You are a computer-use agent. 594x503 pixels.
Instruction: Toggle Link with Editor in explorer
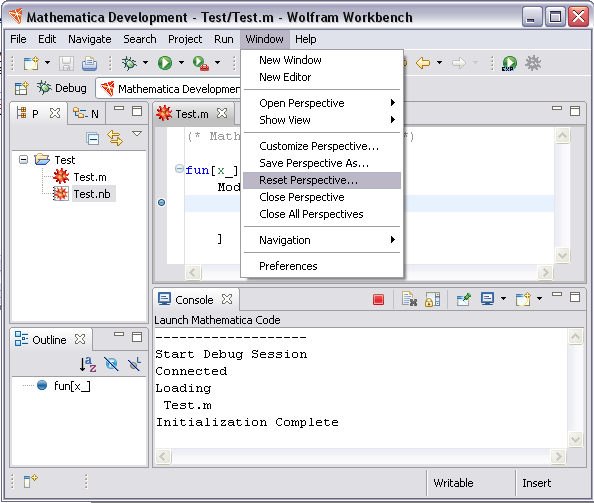click(x=115, y=138)
